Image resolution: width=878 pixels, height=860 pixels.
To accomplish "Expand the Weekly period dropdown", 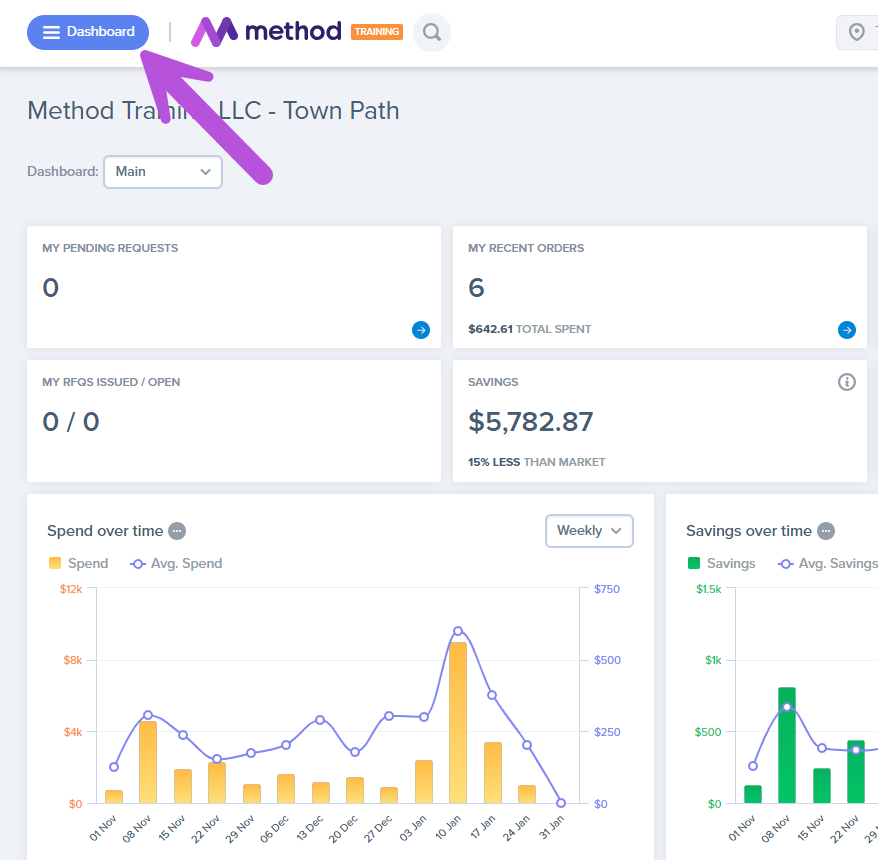I will click(x=589, y=531).
